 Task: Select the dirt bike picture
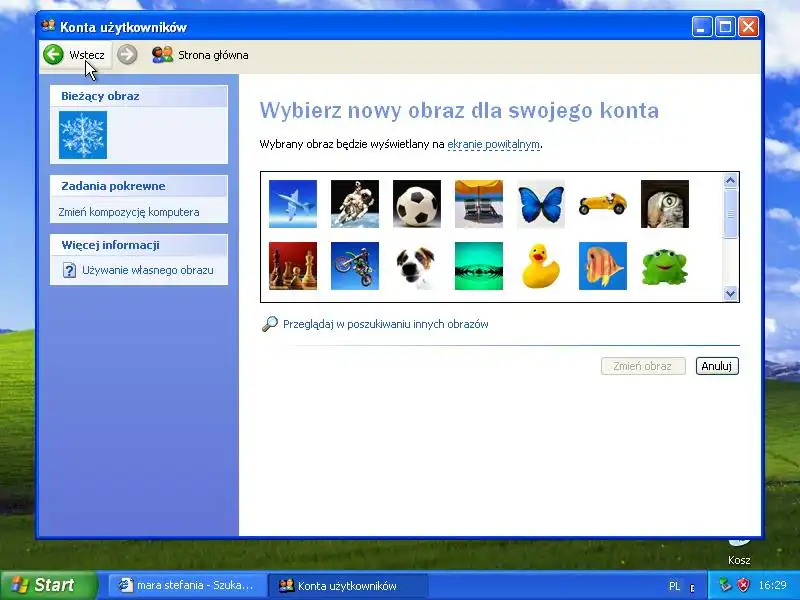pos(355,266)
